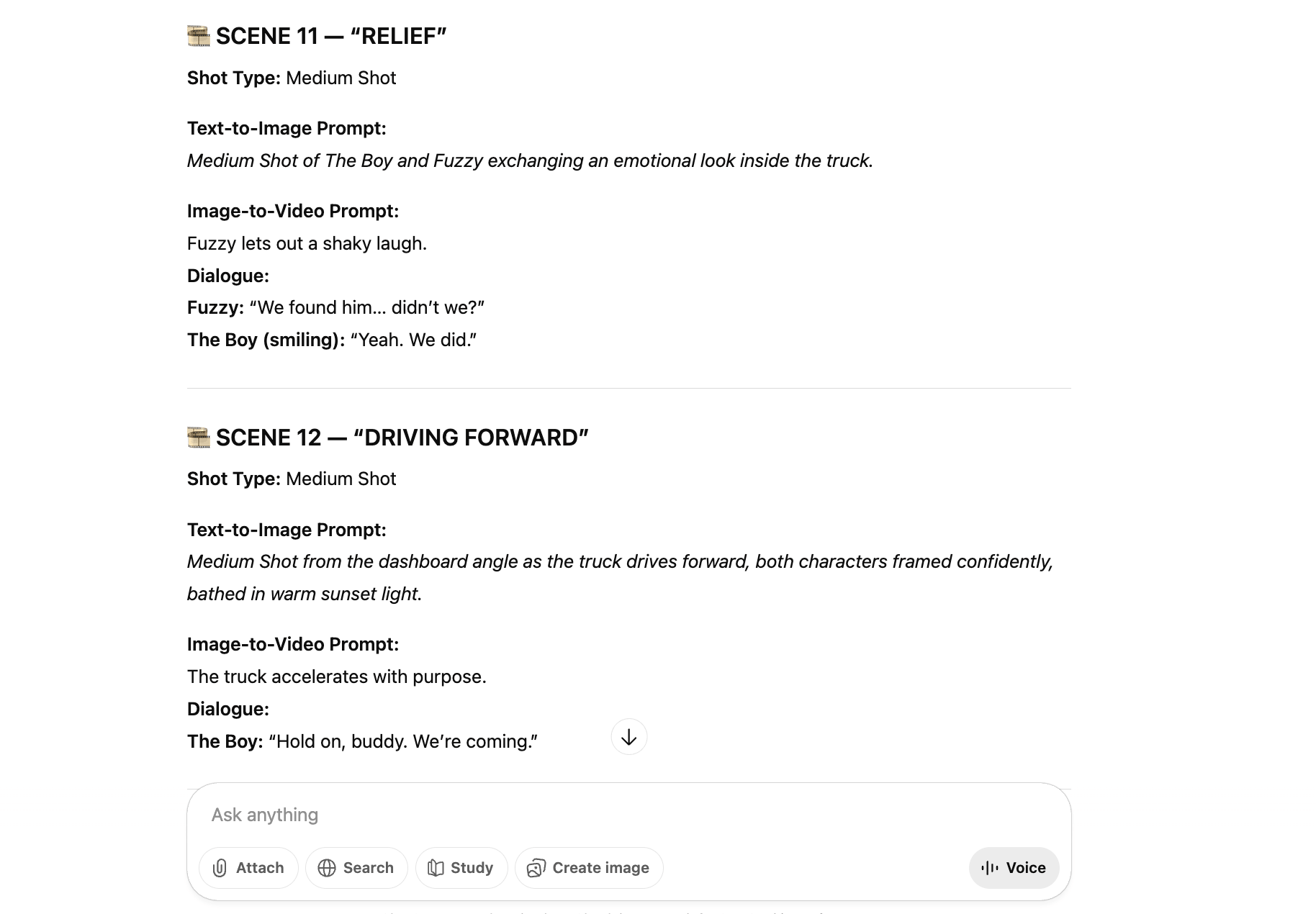Click Scene 12's italic dashboard angle prompt
1316x914 pixels.
[x=621, y=578]
